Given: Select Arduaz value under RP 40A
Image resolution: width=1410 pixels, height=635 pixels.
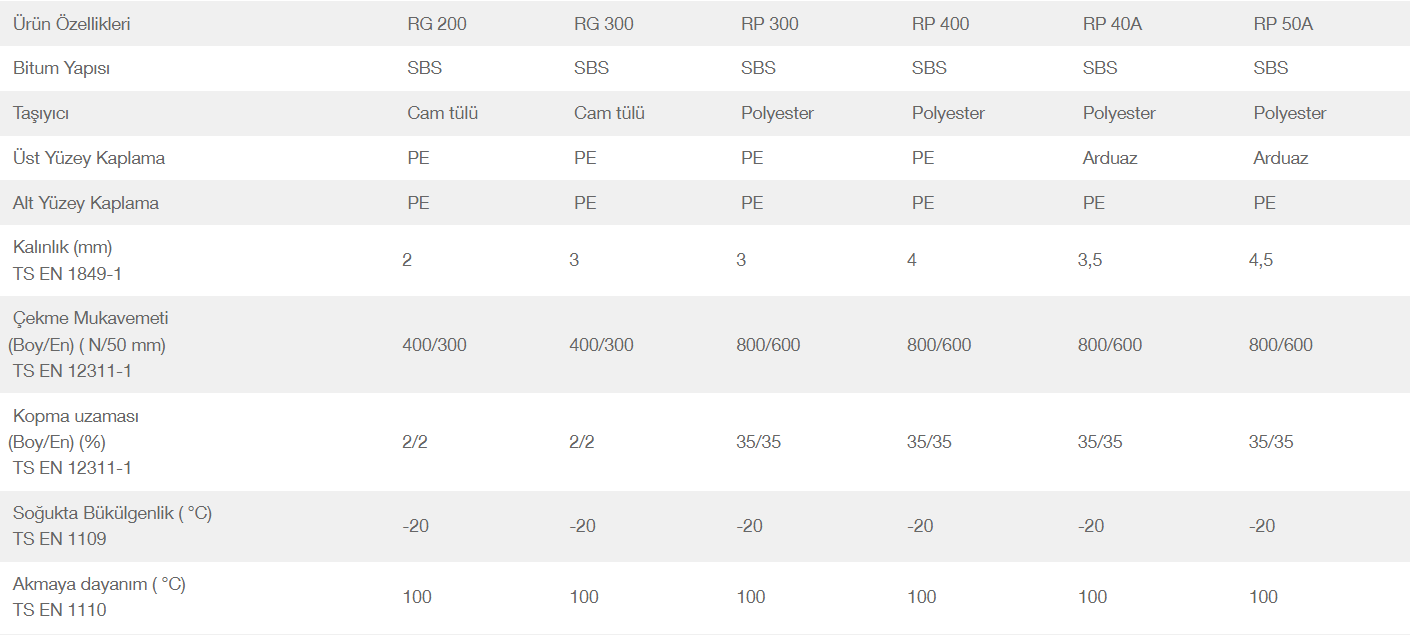Looking at the screenshot, I should tap(1110, 158).
